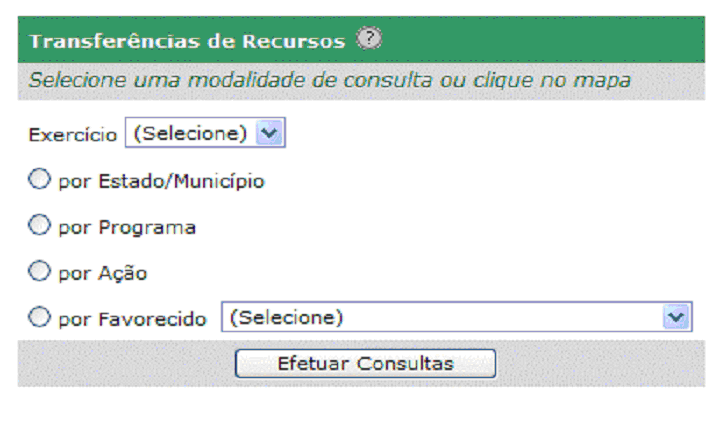This screenshot has width=711, height=429.
Task: Choose the por Programa radio option
Action: [39, 226]
